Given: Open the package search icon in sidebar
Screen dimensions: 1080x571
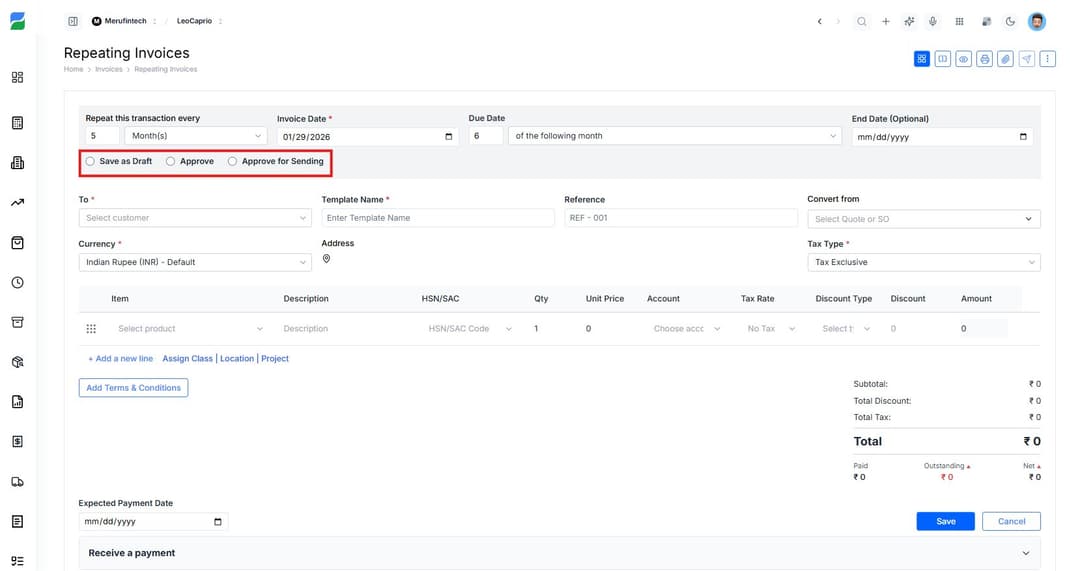Looking at the screenshot, I should coord(18,362).
